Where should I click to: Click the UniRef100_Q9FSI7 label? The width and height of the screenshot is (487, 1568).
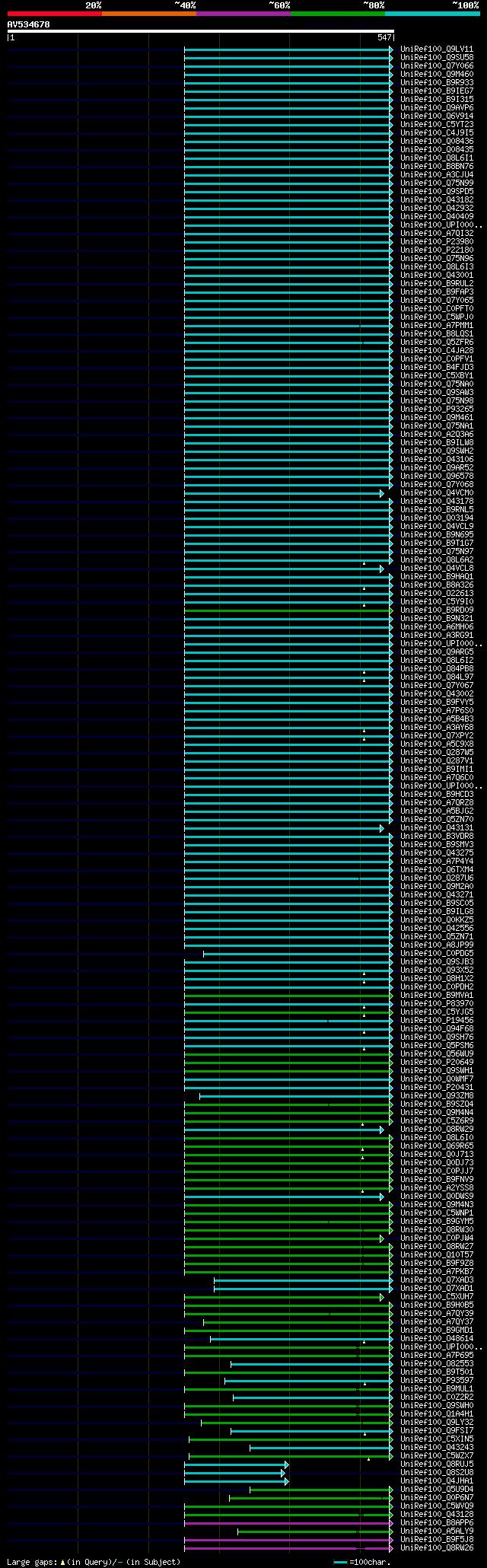(x=437, y=1430)
